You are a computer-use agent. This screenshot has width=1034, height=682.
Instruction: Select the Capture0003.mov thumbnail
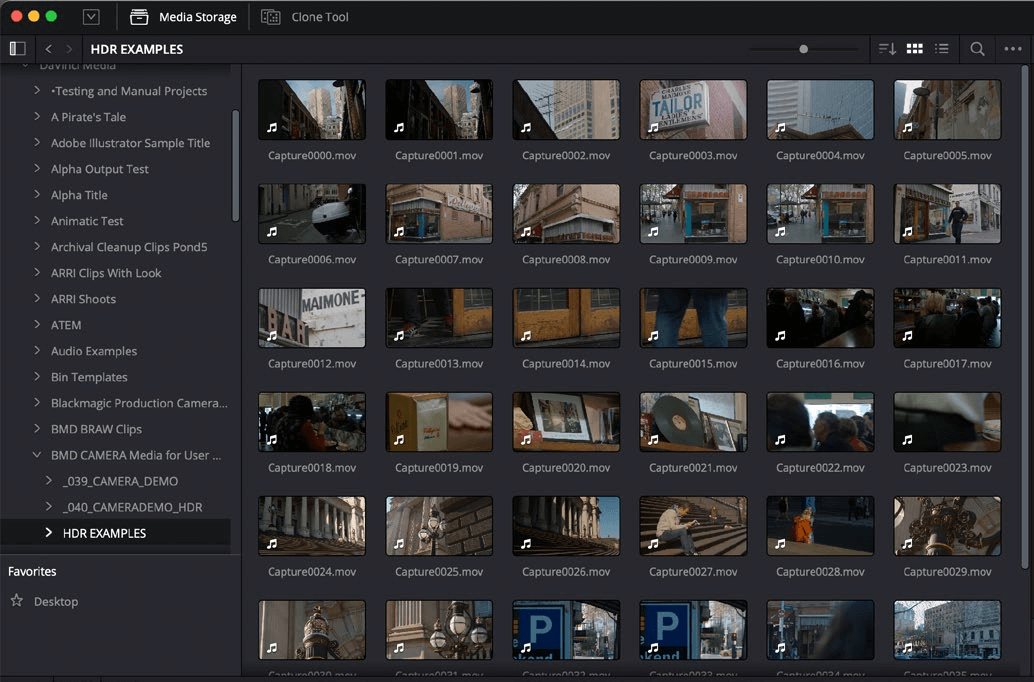pos(693,109)
